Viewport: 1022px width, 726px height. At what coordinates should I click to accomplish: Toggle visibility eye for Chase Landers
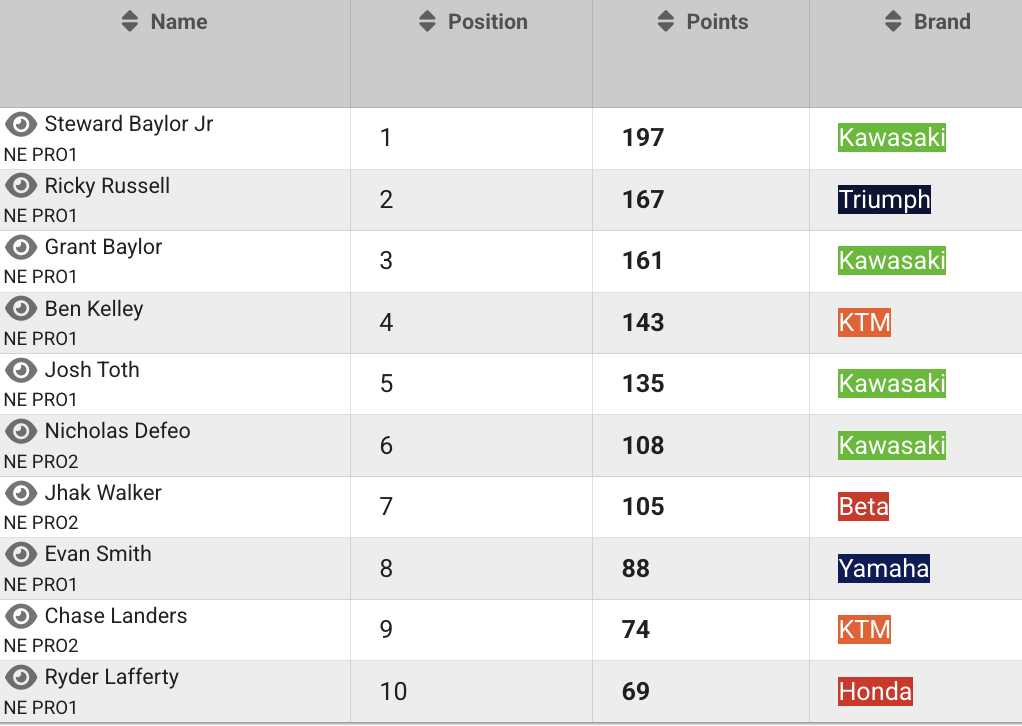pos(21,616)
